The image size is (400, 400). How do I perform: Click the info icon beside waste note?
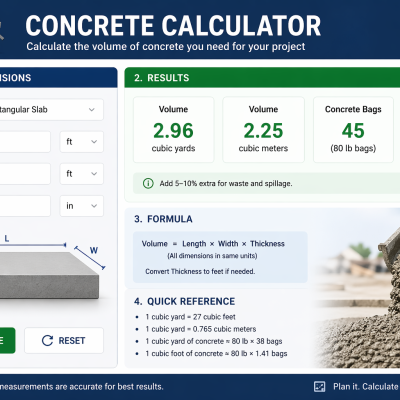tap(148, 183)
